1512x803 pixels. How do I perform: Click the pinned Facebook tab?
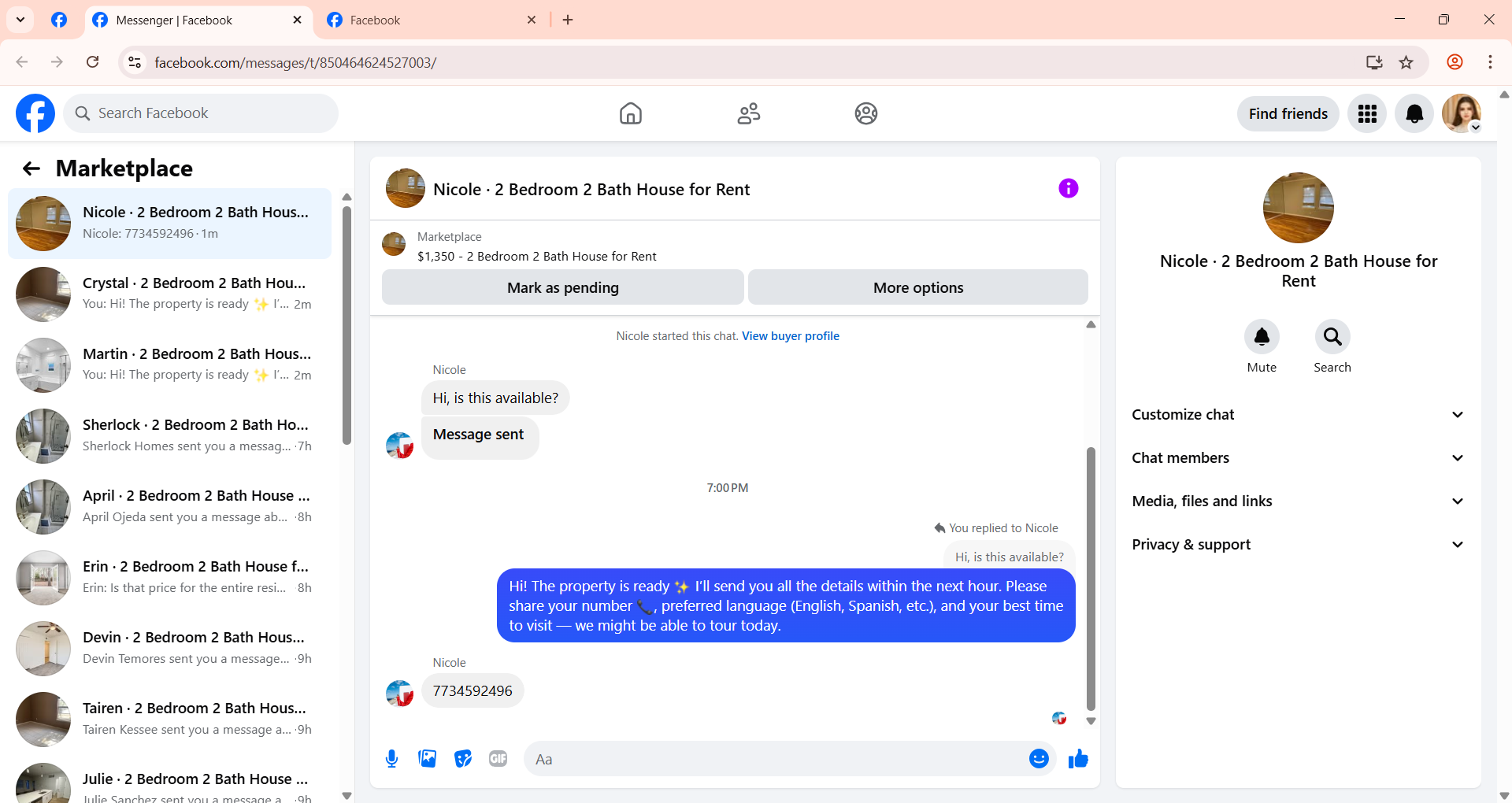[59, 20]
